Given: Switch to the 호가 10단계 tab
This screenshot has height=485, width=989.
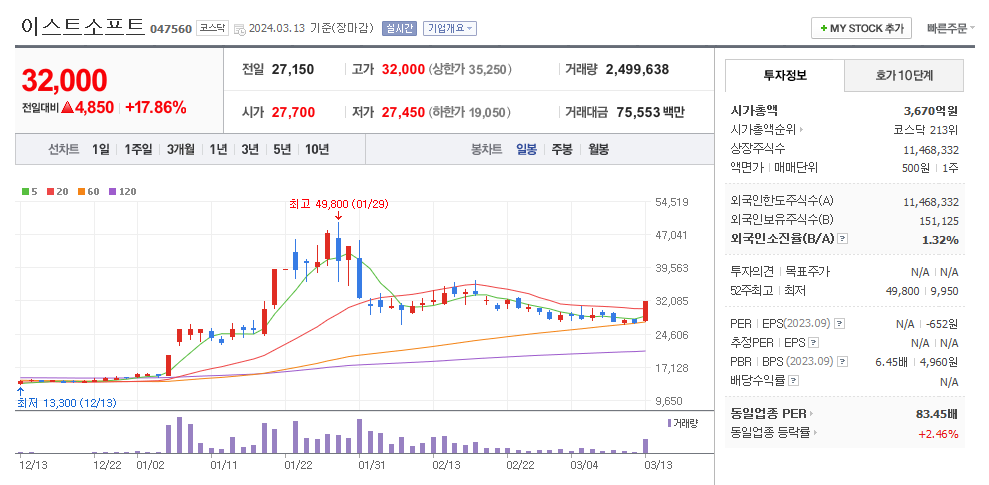Looking at the screenshot, I should 904,76.
